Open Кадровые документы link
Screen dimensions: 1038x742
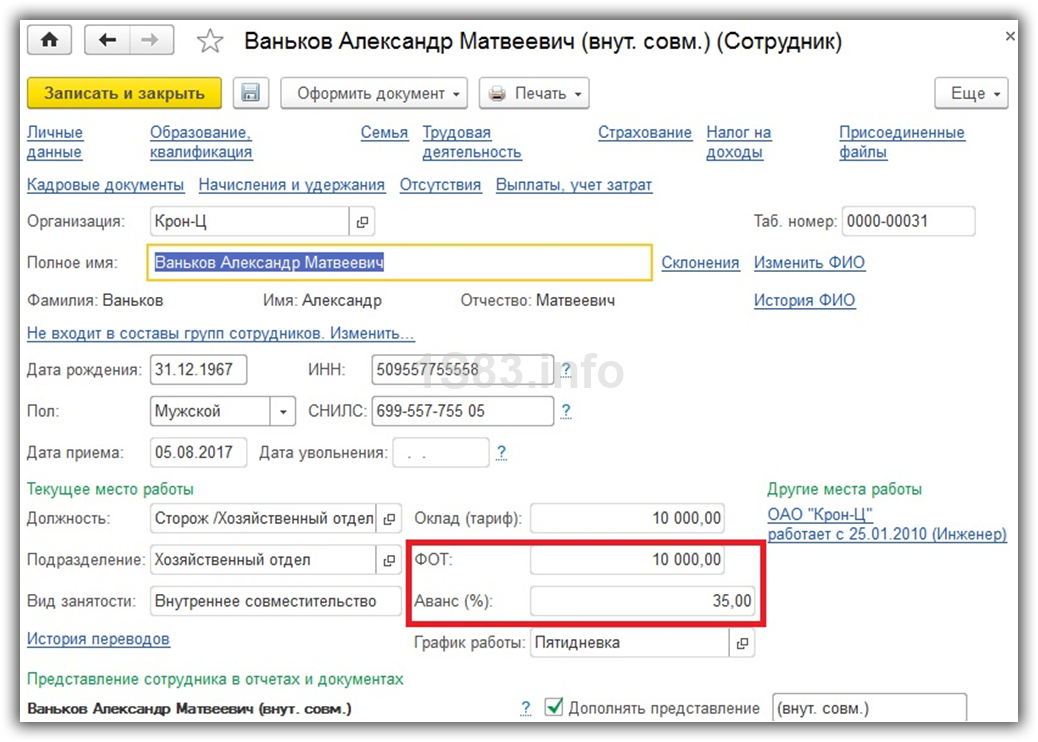(105, 185)
